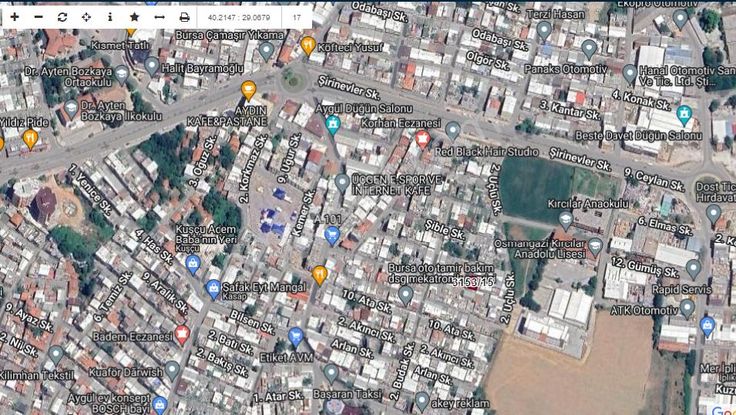Screen dimensions: 736x415
Task: Open the AYDIN KAFE&PASTANE cafe marker
Action: (x=248, y=90)
